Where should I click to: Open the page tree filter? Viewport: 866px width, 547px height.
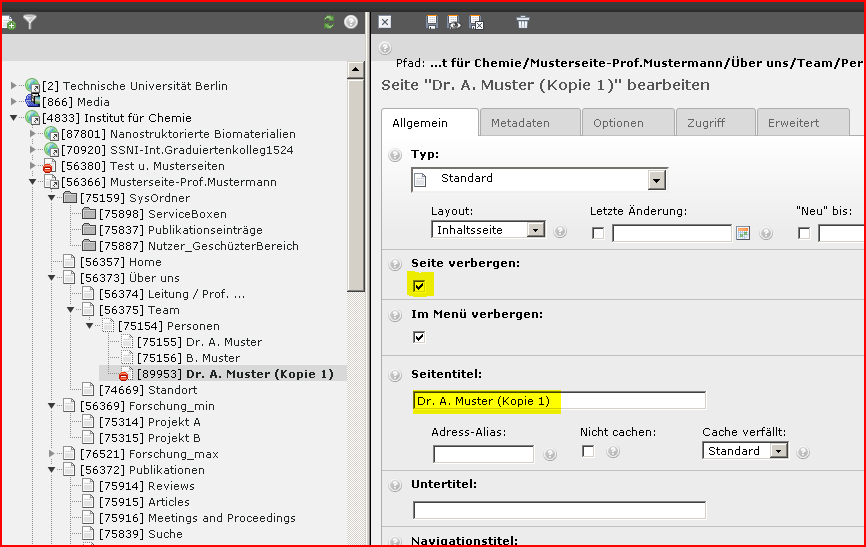coord(30,22)
